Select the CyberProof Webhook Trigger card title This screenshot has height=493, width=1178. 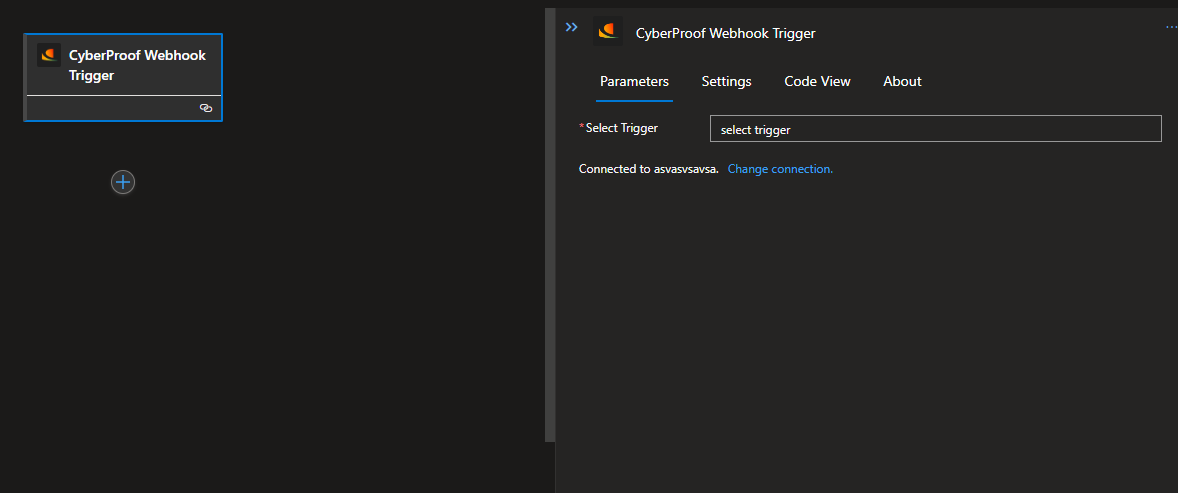click(137, 65)
